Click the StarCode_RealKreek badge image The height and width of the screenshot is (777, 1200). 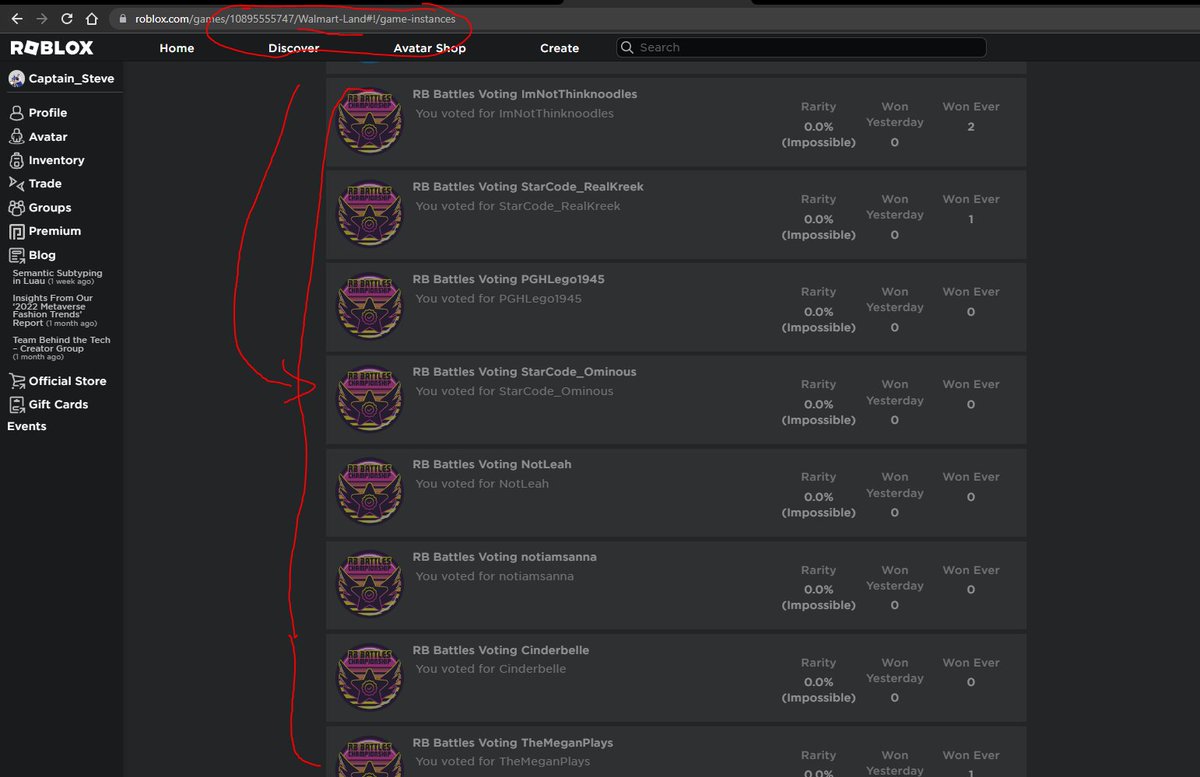[x=369, y=214]
